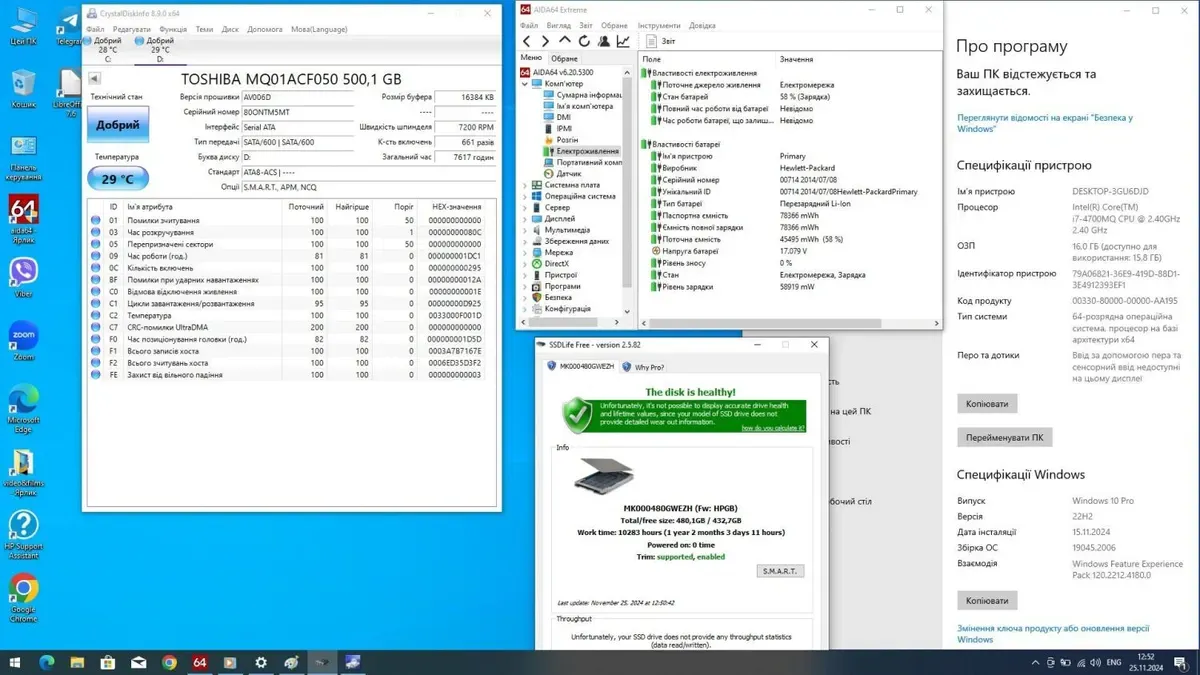Click the Google Chrome taskbar icon

(x=169, y=662)
